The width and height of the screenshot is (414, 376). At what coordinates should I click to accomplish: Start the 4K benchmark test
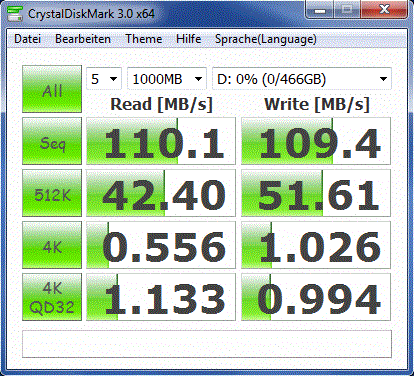point(52,245)
